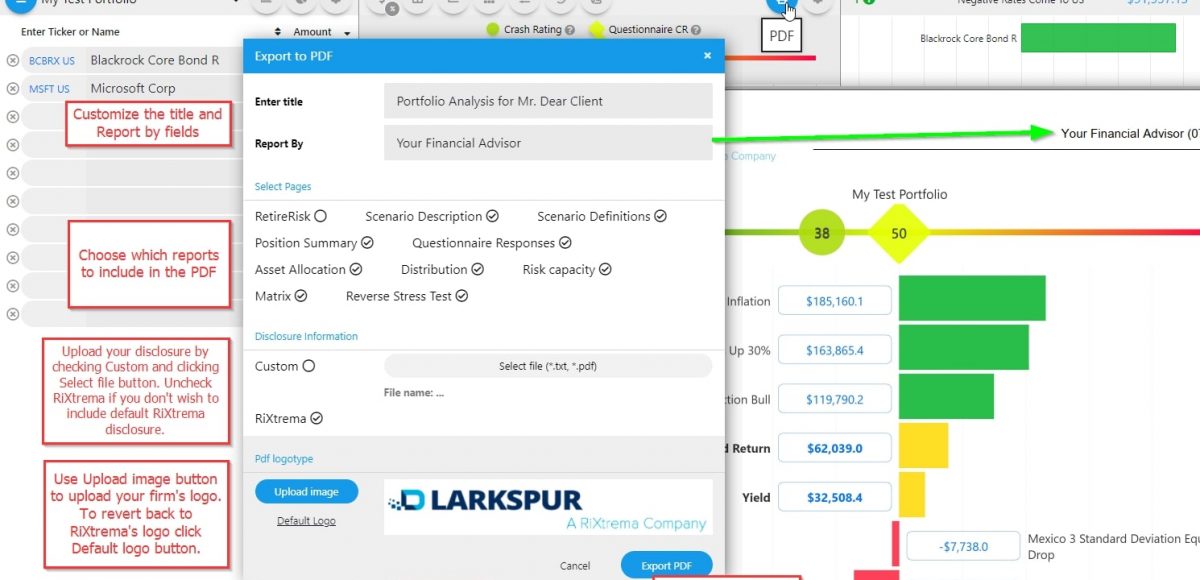Screen dimensions: 1200x580
Task: Click the Enter title text field
Action: [x=547, y=101]
